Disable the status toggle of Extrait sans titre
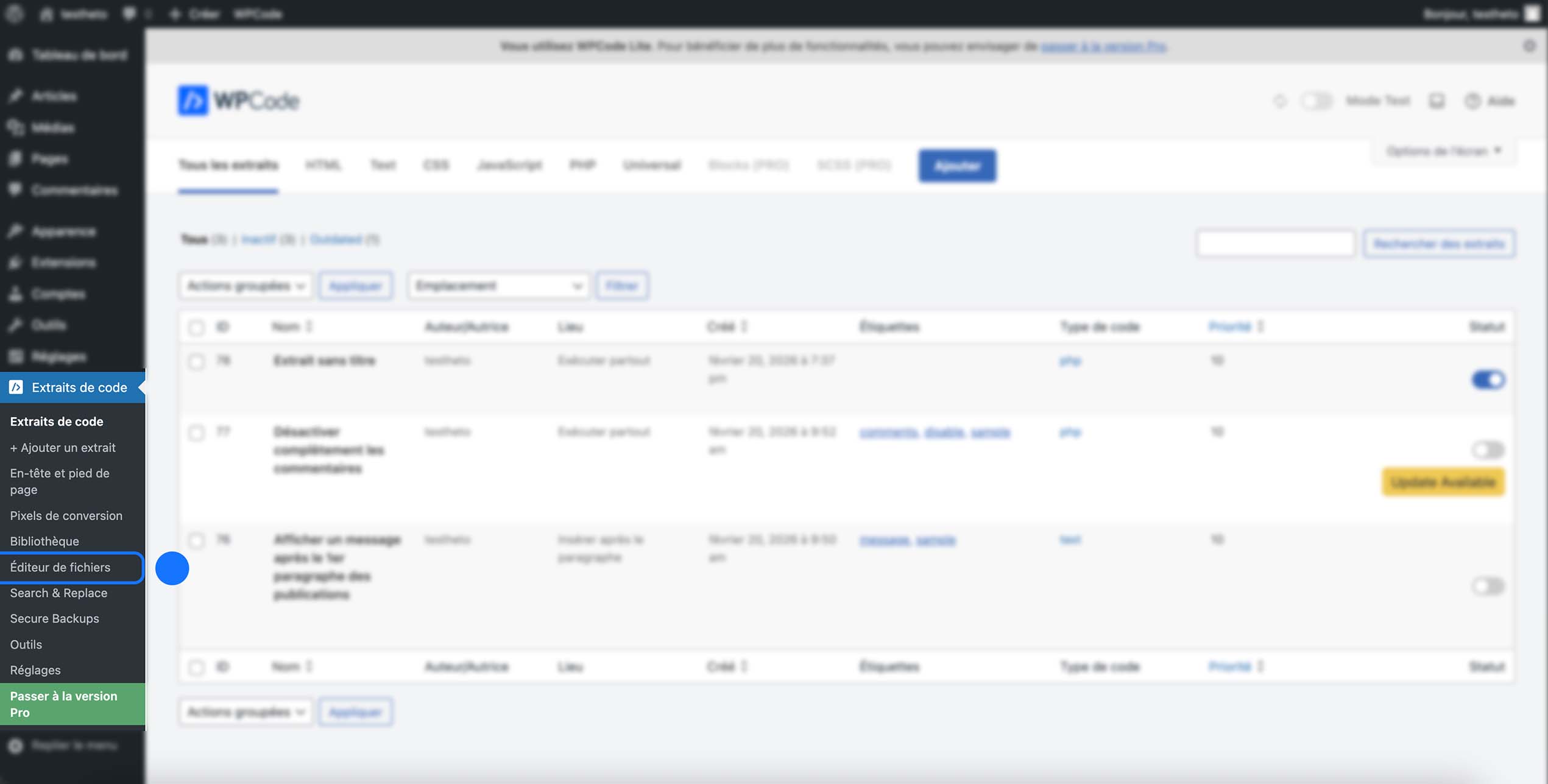1548x784 pixels. pyautogui.click(x=1488, y=380)
